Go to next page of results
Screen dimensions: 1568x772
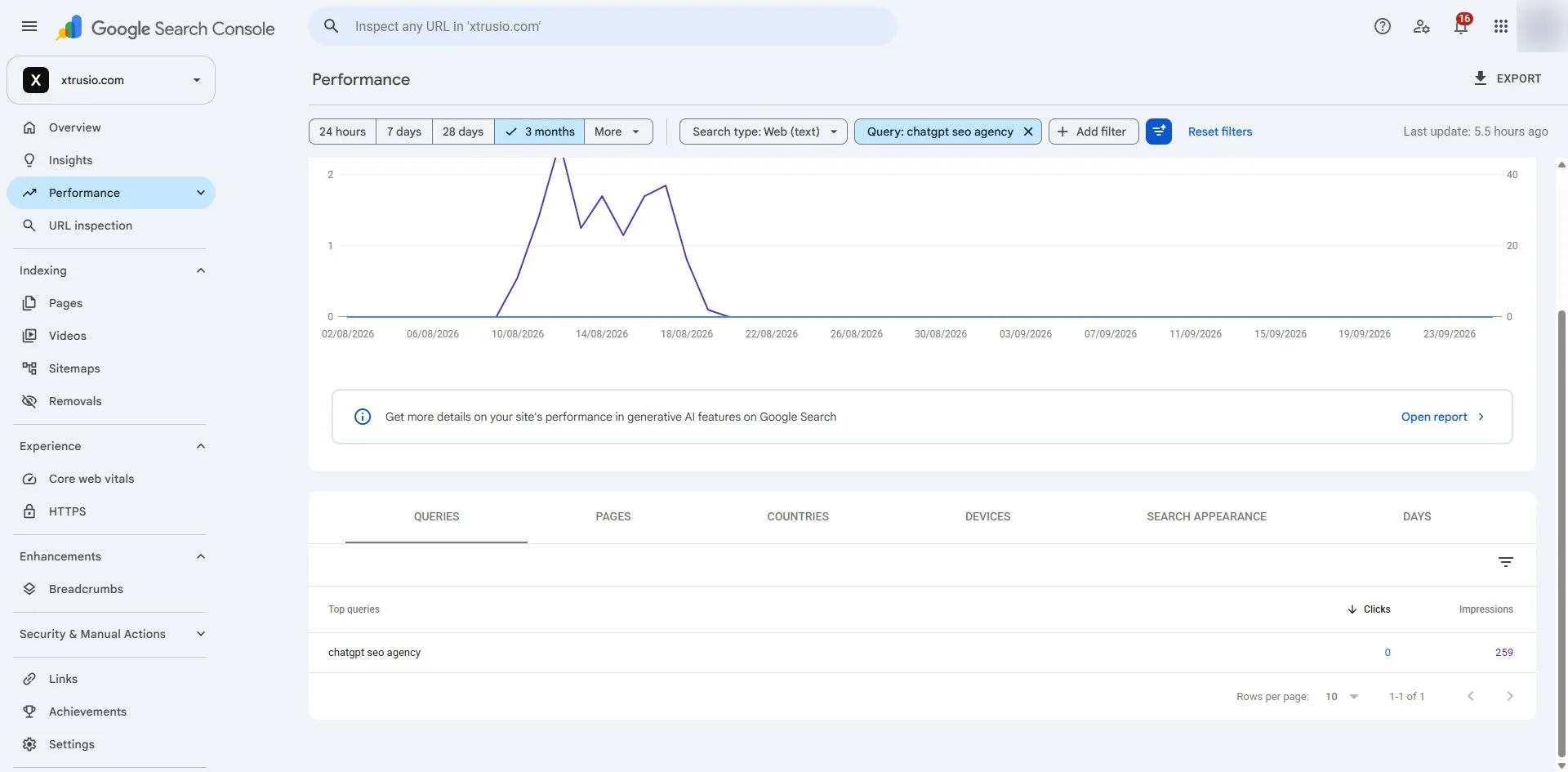pyautogui.click(x=1509, y=696)
